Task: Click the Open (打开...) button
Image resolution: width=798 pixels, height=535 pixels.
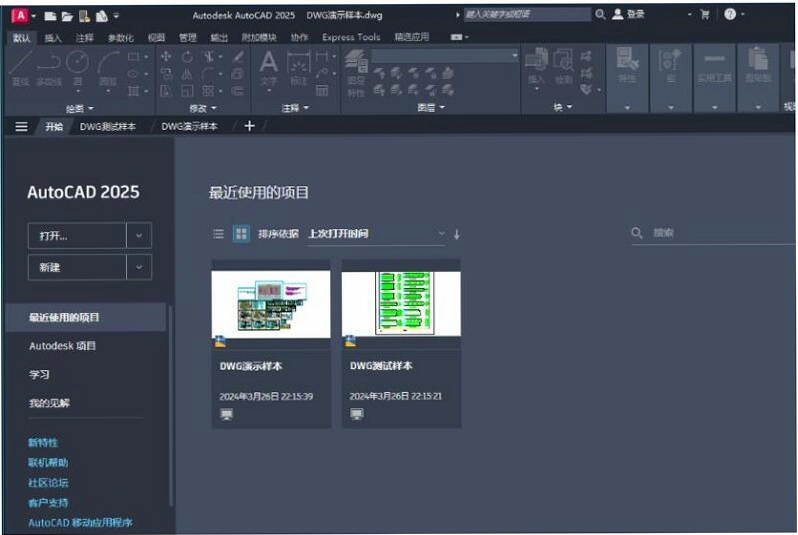Action: 77,236
